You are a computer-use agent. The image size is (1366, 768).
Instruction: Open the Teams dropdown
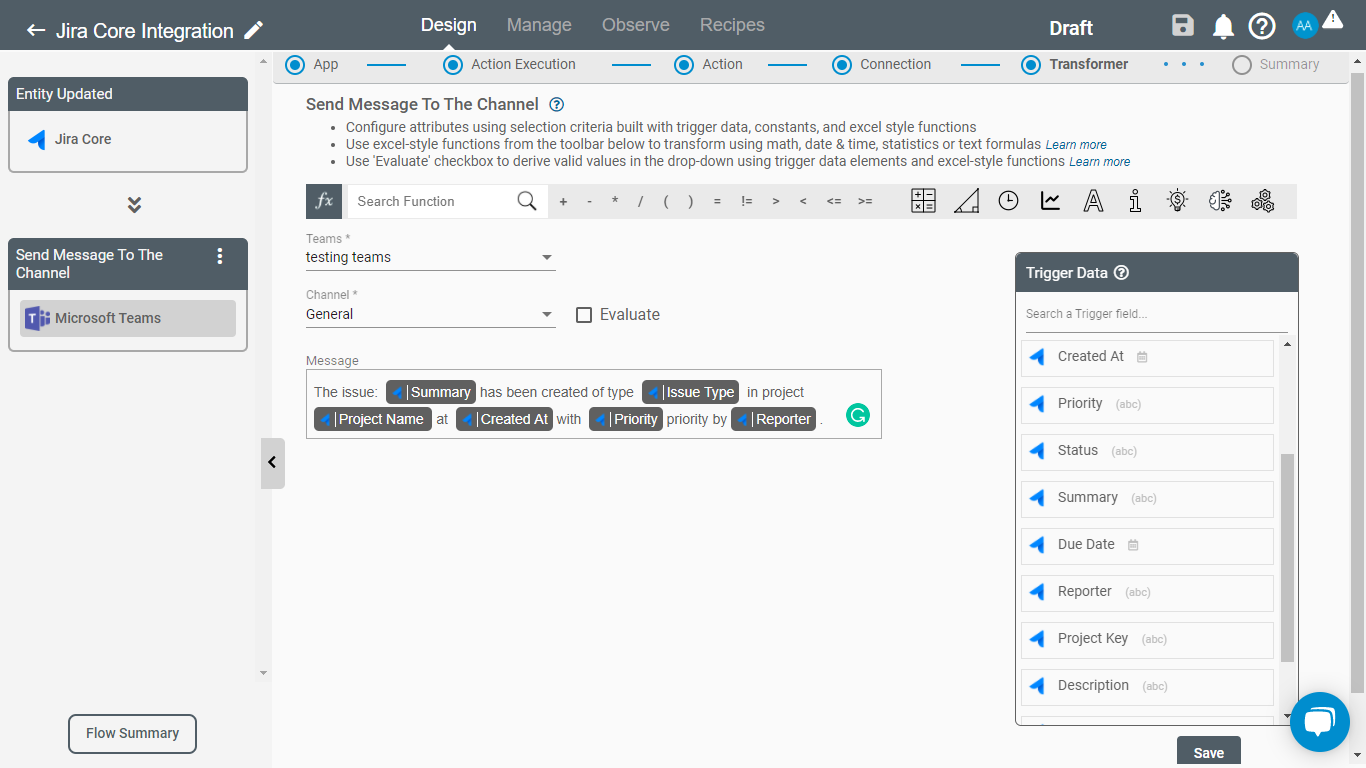click(x=430, y=257)
